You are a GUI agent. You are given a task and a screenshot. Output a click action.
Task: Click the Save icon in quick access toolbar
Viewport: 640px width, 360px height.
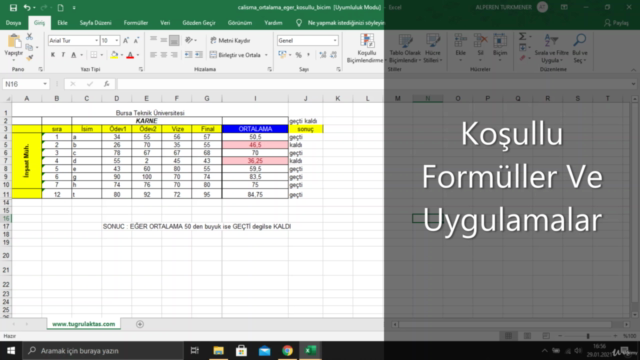coord(13,8)
